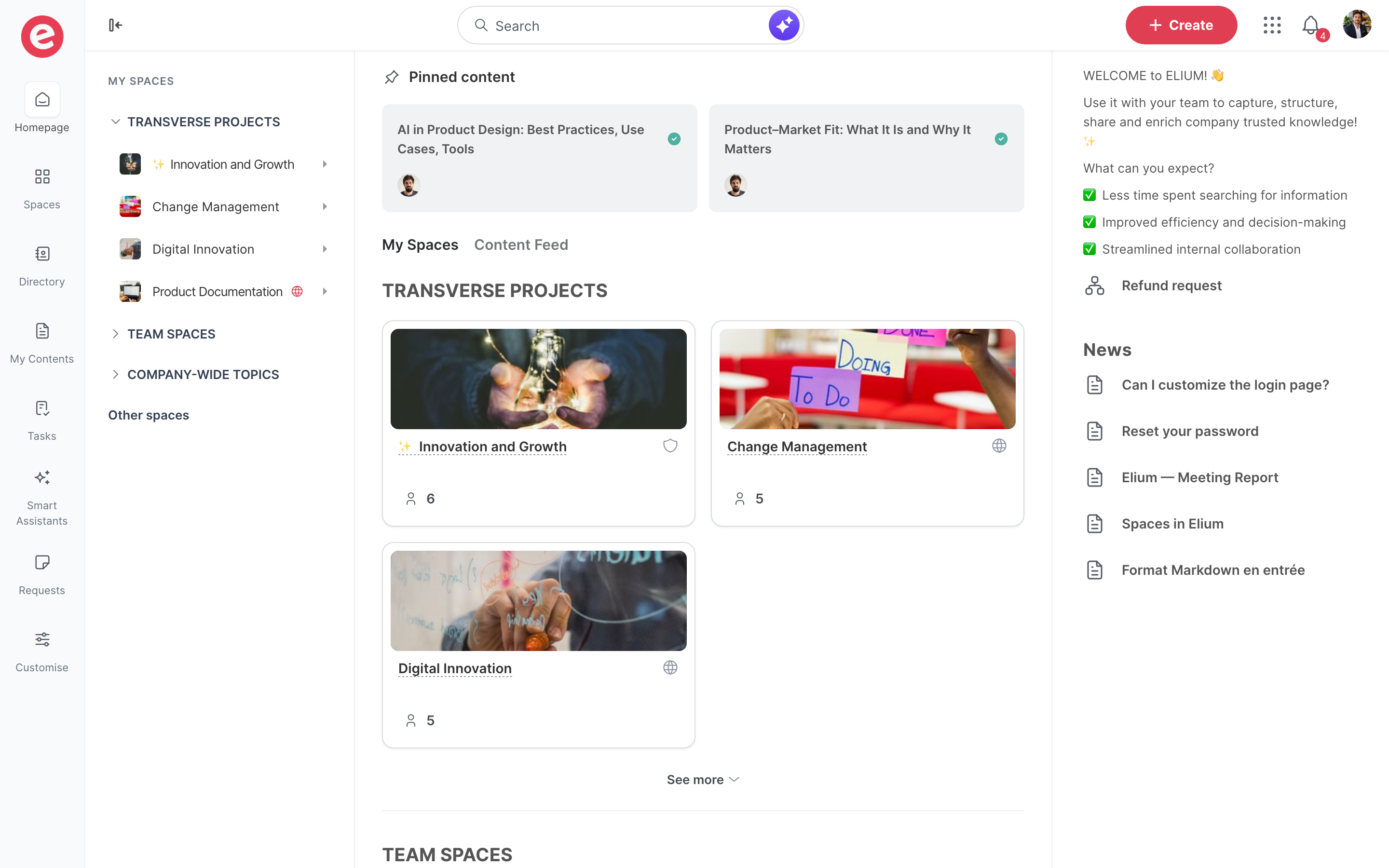Click See more under Transverse Projects
This screenshot has width=1389, height=868.
tap(703, 780)
